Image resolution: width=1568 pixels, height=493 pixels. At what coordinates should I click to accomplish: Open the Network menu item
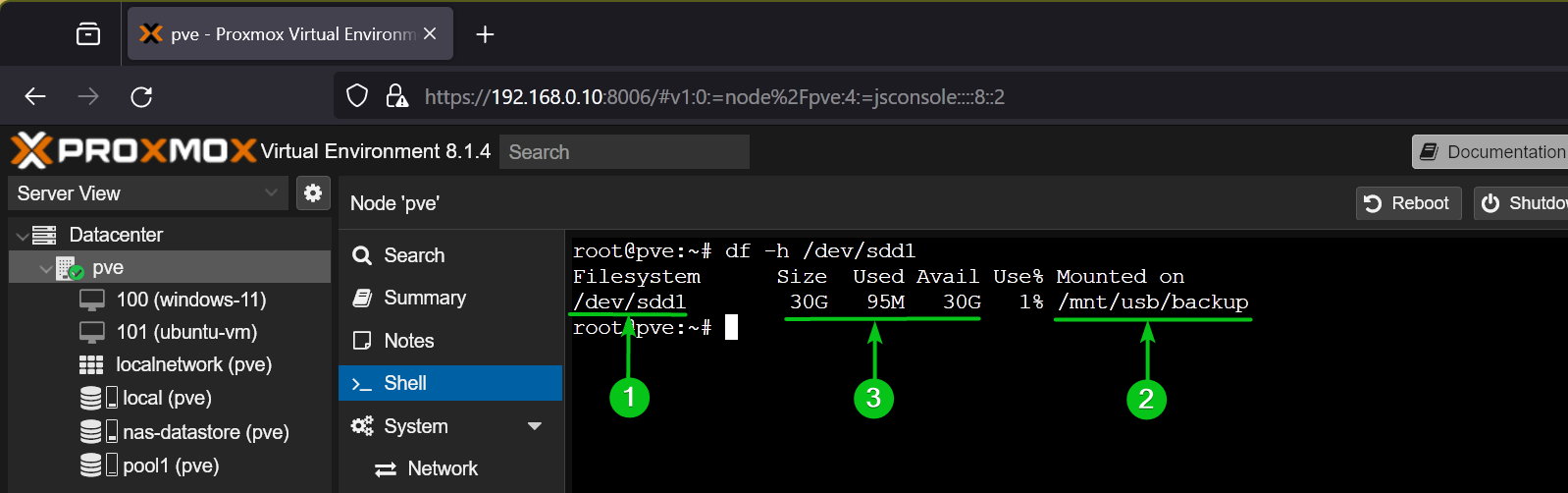[x=450, y=469]
